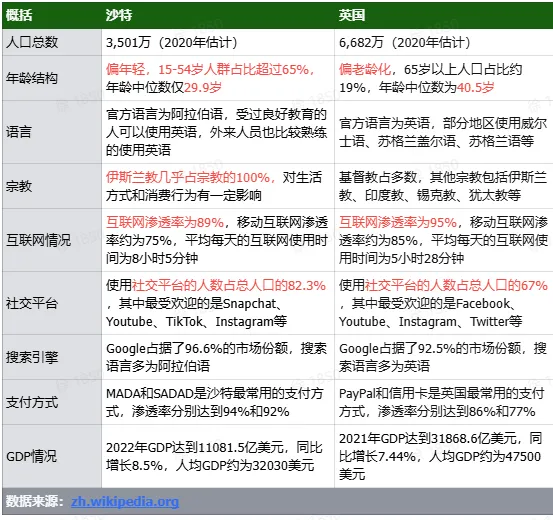The height and width of the screenshot is (520, 553).
Task: Click the 2022年GDP达到11081.5亿美元 cell
Action: [218, 456]
